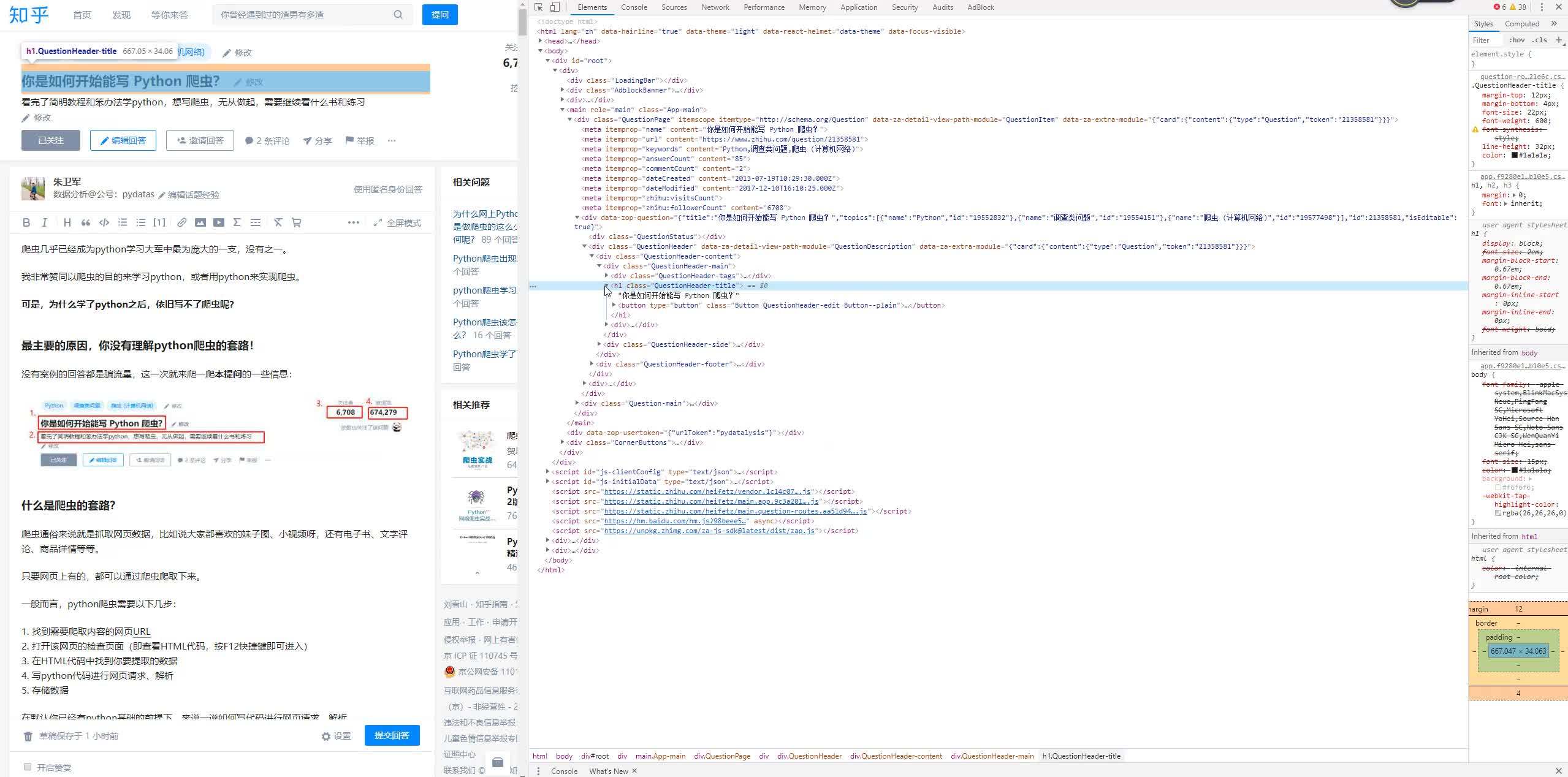Click the 编辑回答 edit answer button
Image resolution: width=1568 pixels, height=777 pixels.
pyautogui.click(x=123, y=140)
